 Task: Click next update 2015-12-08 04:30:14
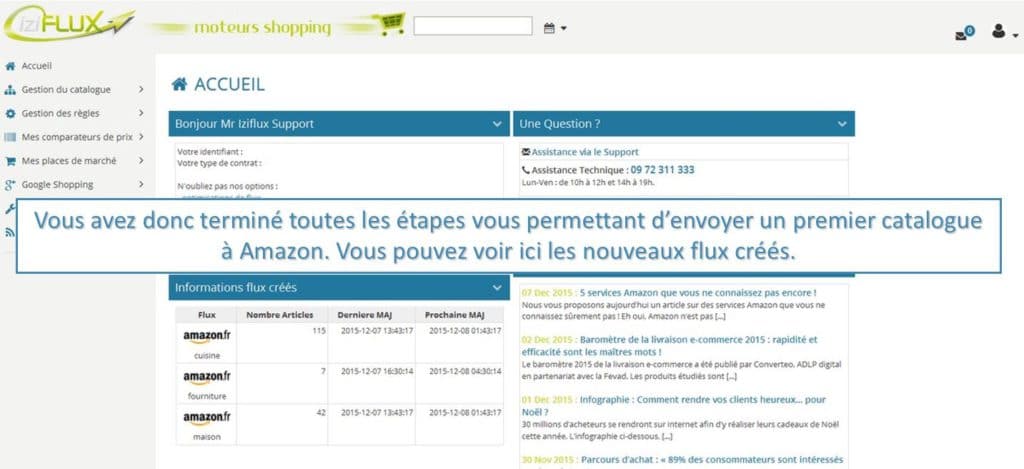point(465,371)
